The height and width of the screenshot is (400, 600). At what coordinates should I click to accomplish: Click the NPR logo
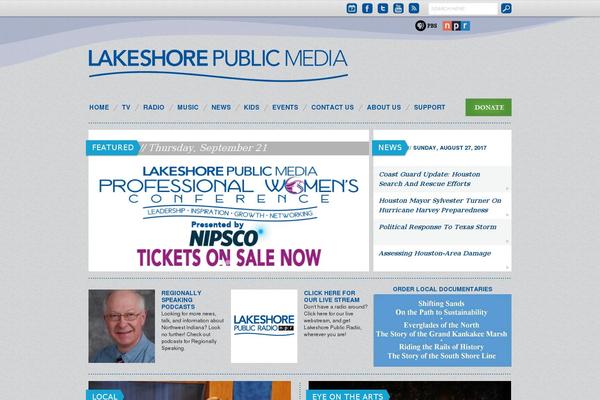click(x=456, y=26)
